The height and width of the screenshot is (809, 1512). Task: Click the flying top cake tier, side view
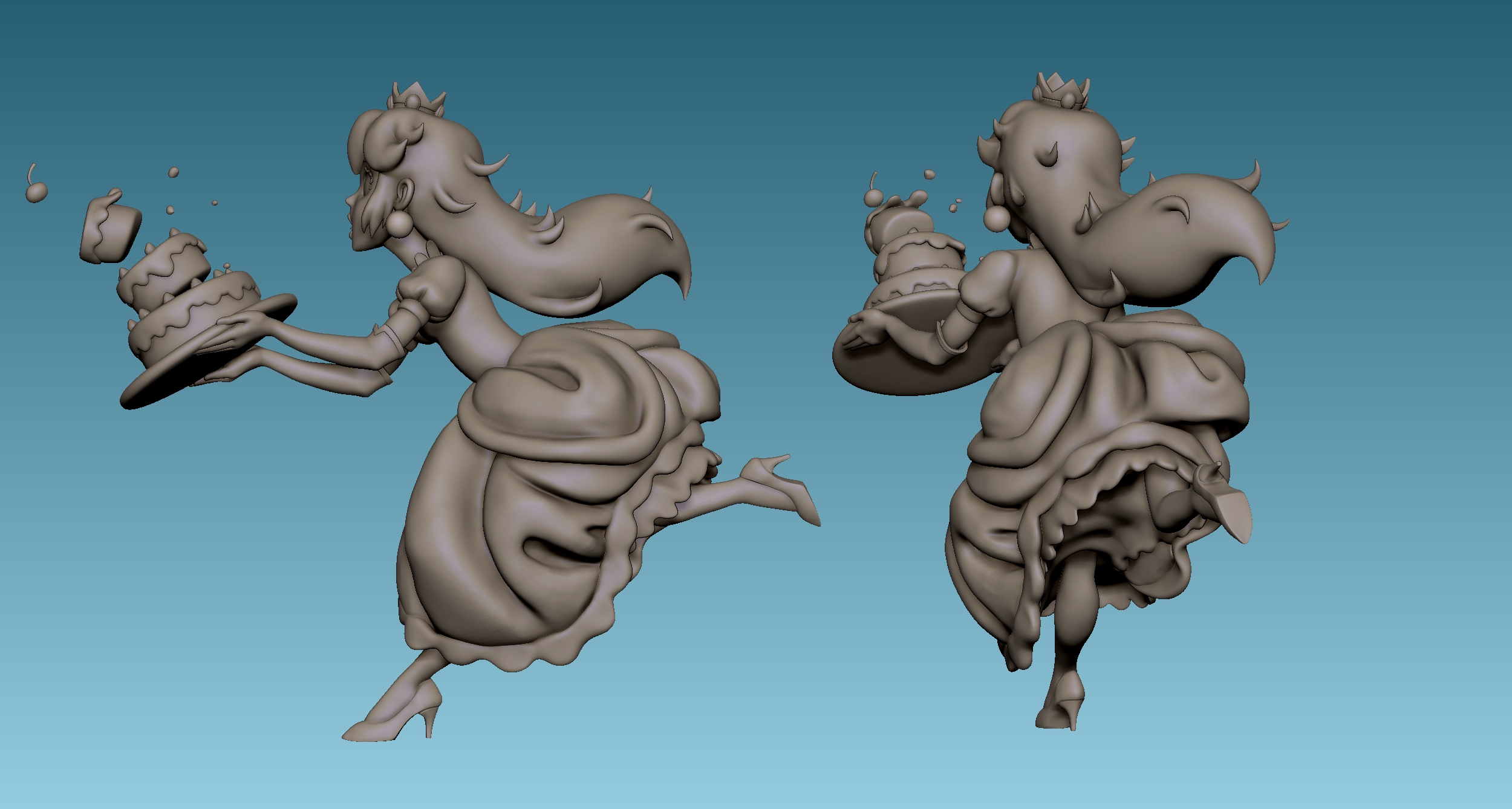pos(110,226)
